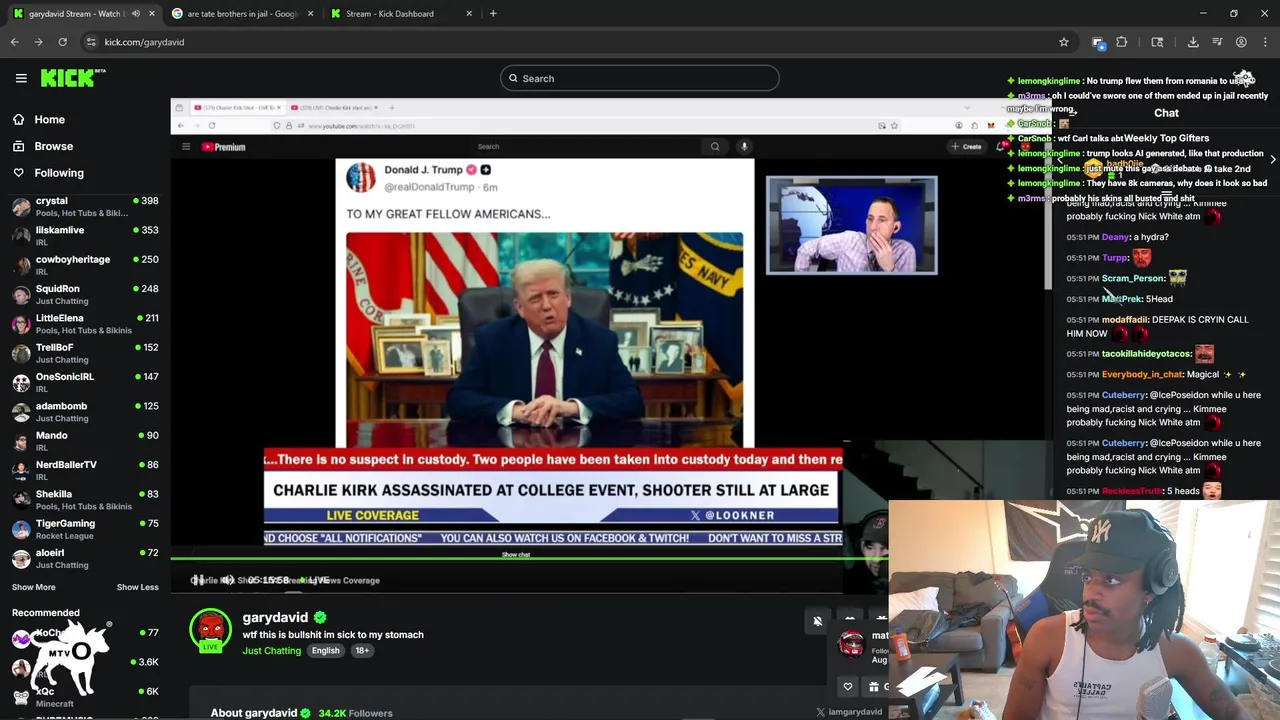The image size is (1280, 720).
Task: Open lilskamlive channel in sidebar
Action: point(85,236)
